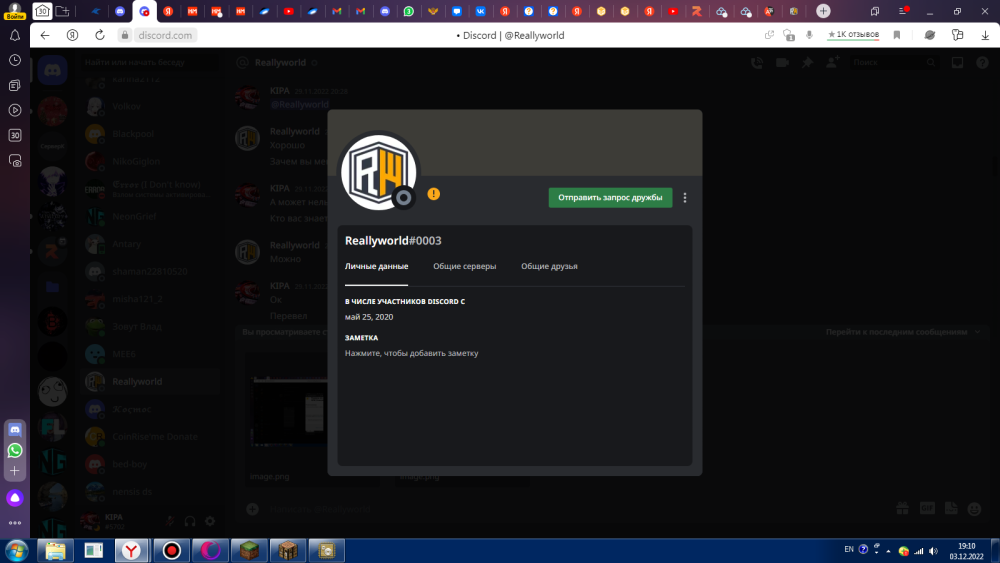The image size is (1000, 563).
Task: Mute microphone in Discord user panel
Action: (x=170, y=521)
